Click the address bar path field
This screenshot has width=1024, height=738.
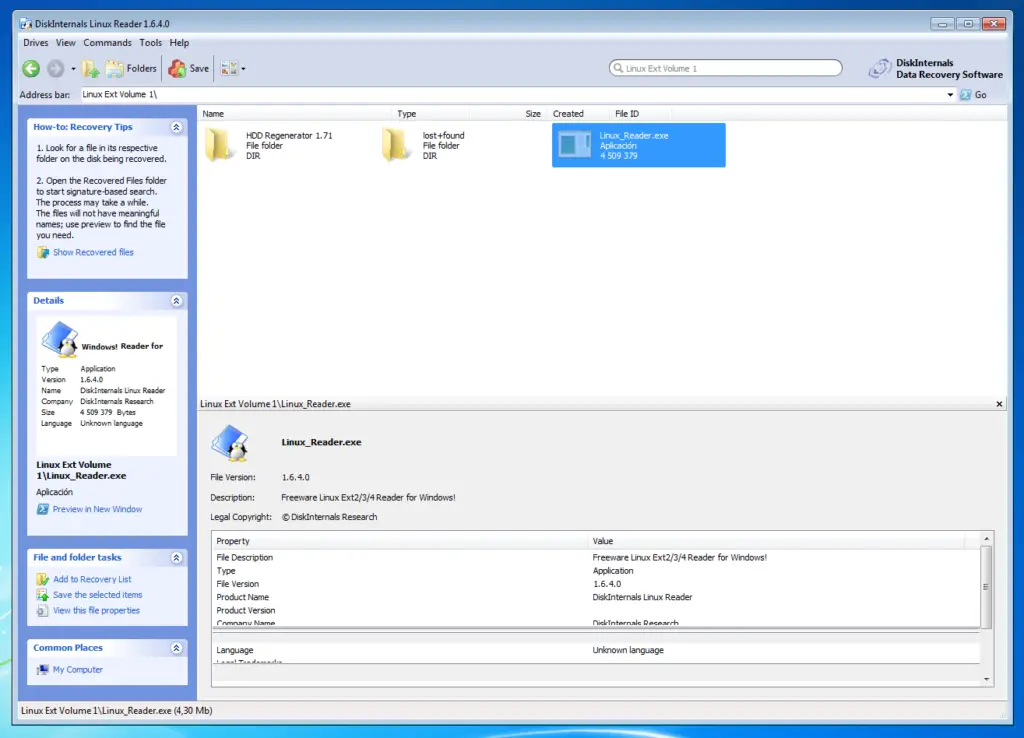pos(512,95)
